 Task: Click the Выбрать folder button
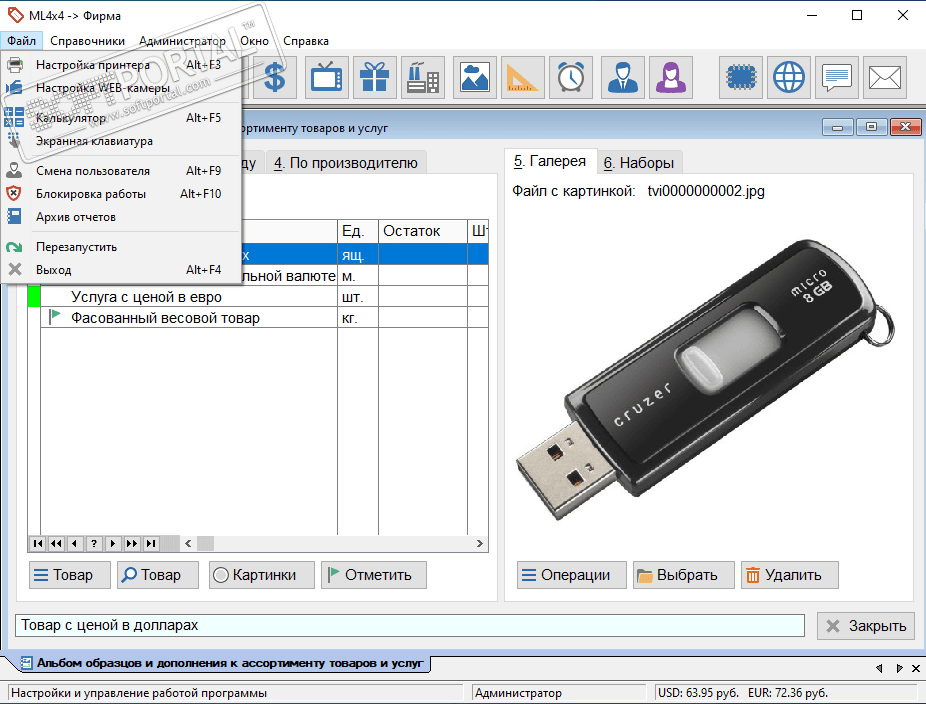(684, 575)
